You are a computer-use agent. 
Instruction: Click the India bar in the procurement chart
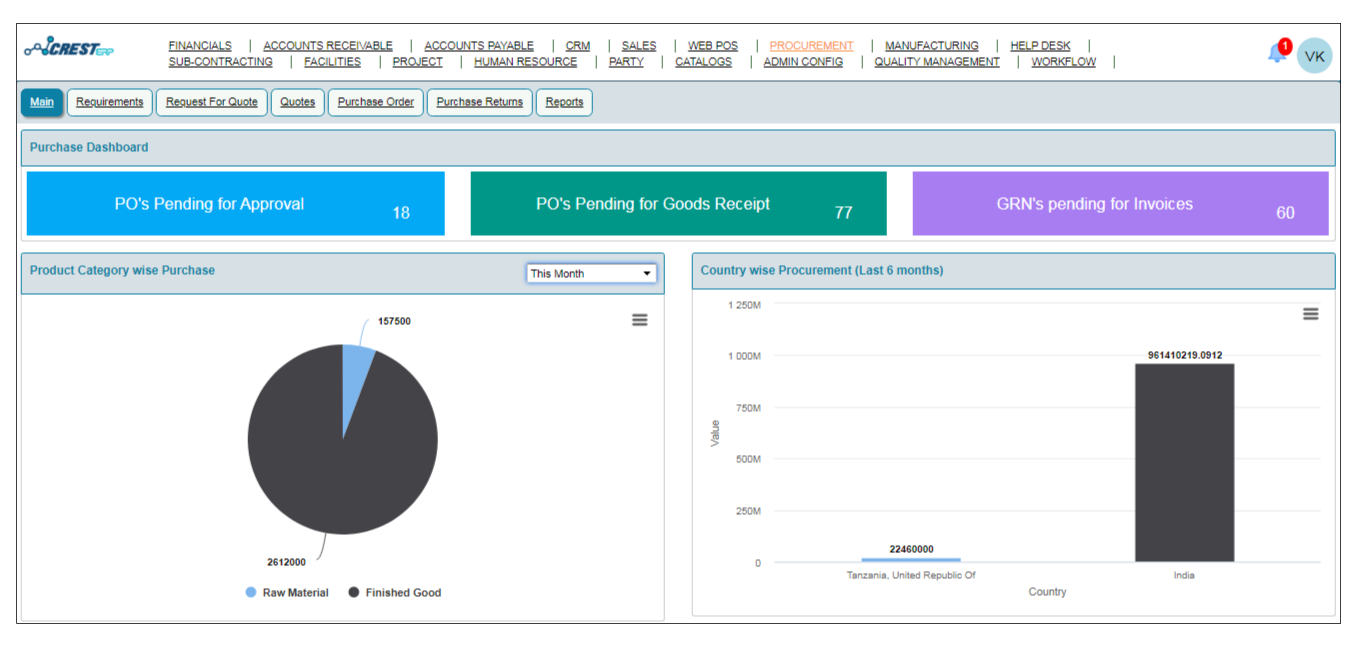1184,460
